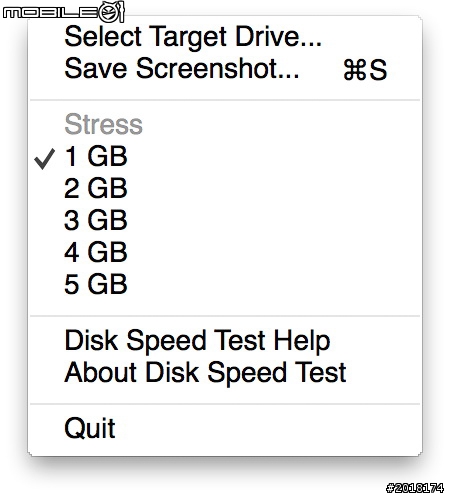Viewport: 450px width, 496px height.
Task: Open Select Target Drive dialog
Action: pyautogui.click(x=225, y=36)
